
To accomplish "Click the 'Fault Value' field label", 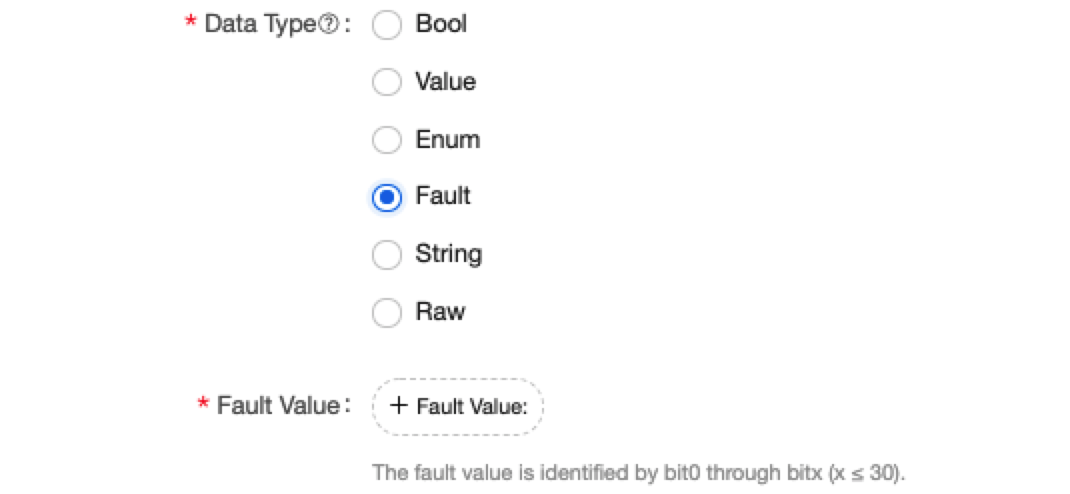I will coord(278,406).
